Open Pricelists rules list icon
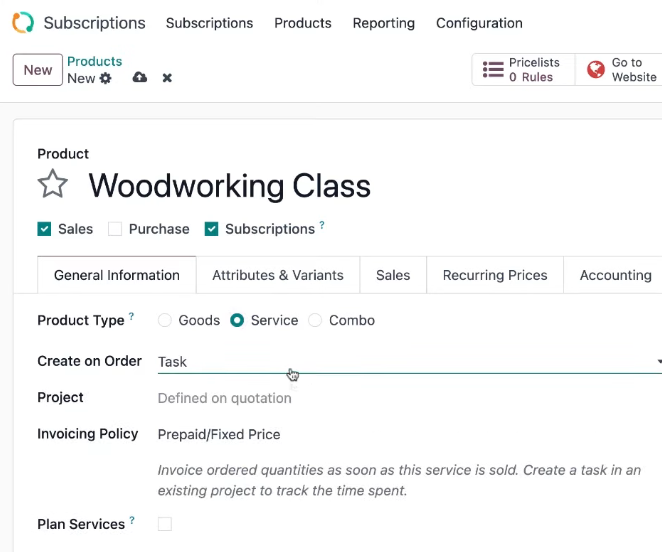Screen dimensions: 662x552 [493, 70]
